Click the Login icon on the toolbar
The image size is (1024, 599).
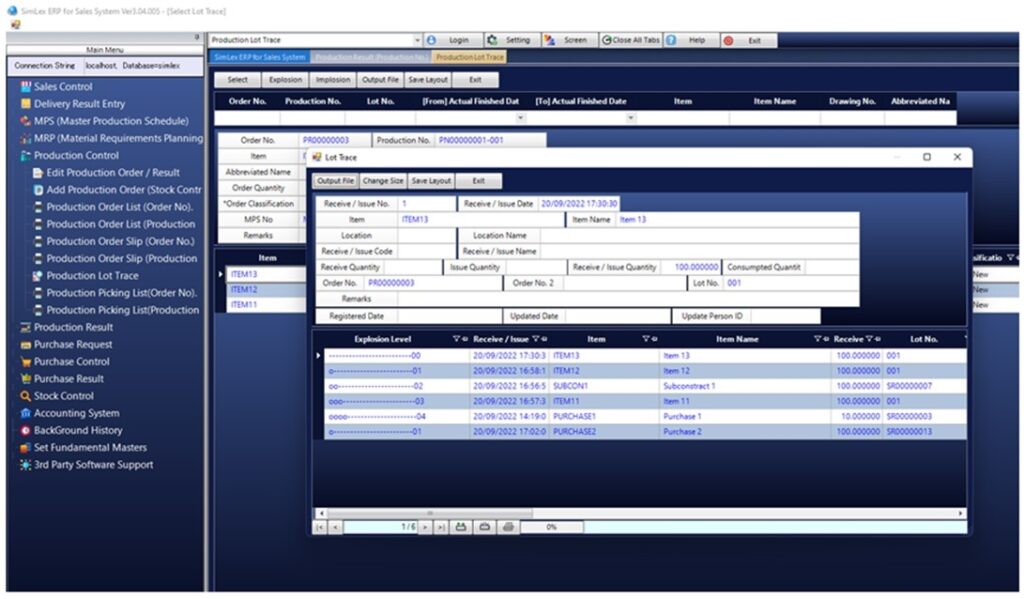coord(431,40)
